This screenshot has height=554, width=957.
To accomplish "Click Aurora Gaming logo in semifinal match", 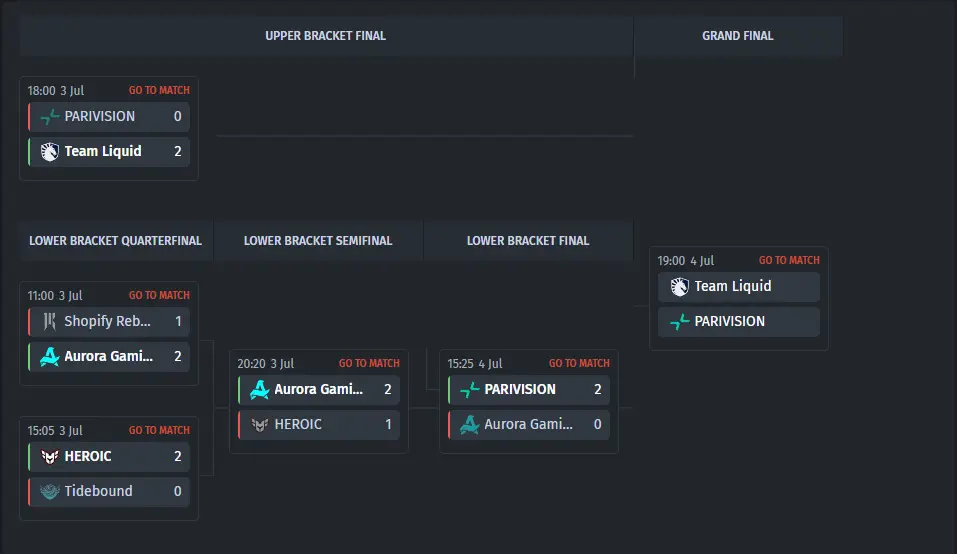I will coord(259,389).
